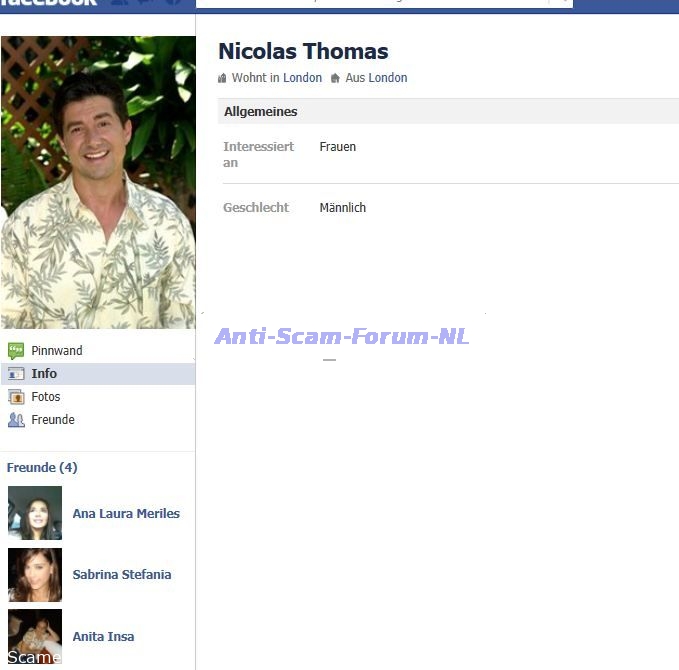Click 'London' link after 'Wohnt in'
Viewport: 679px width, 670px height.
tap(302, 78)
